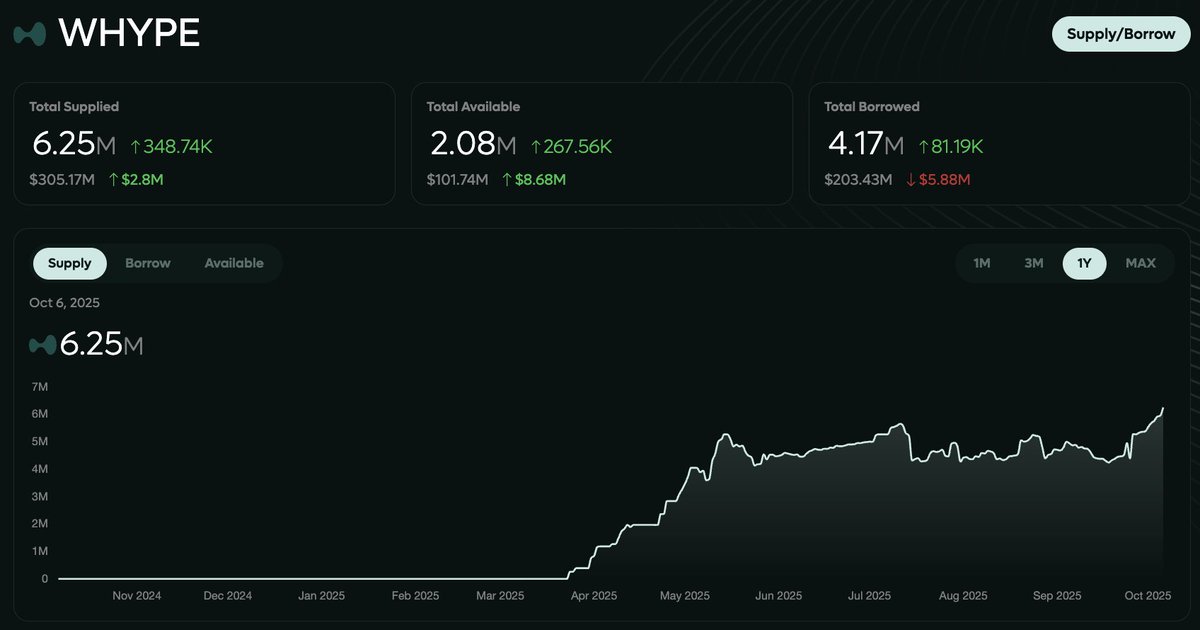Click the 4.17M total borrowed figure
The height and width of the screenshot is (630, 1200).
(x=865, y=145)
